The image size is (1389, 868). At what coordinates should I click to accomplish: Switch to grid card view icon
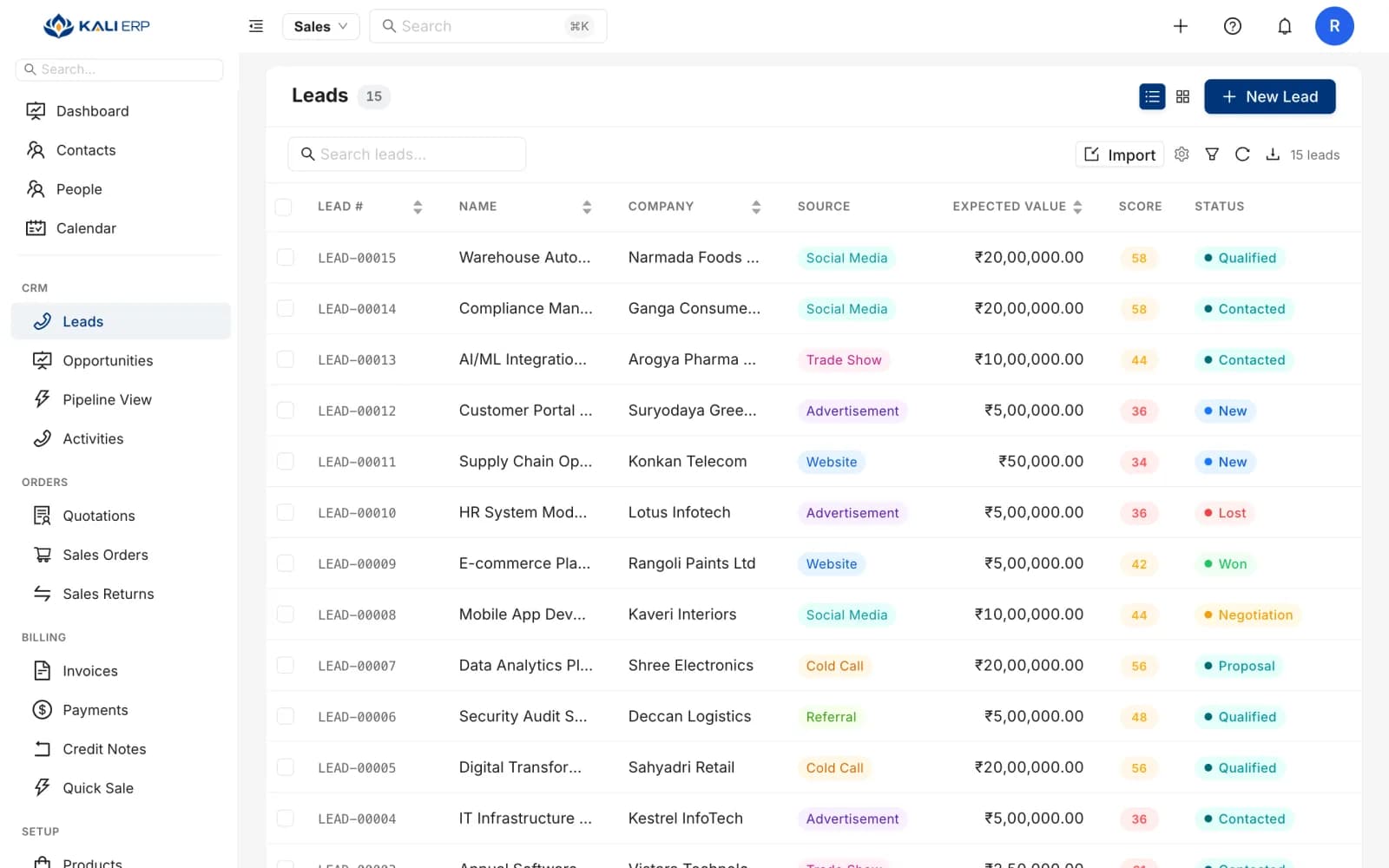1182,96
